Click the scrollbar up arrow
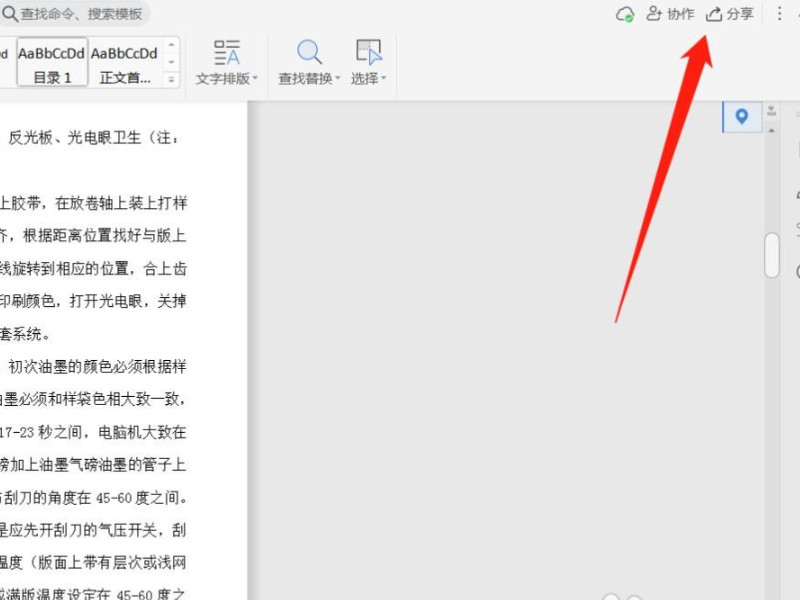 (771, 131)
